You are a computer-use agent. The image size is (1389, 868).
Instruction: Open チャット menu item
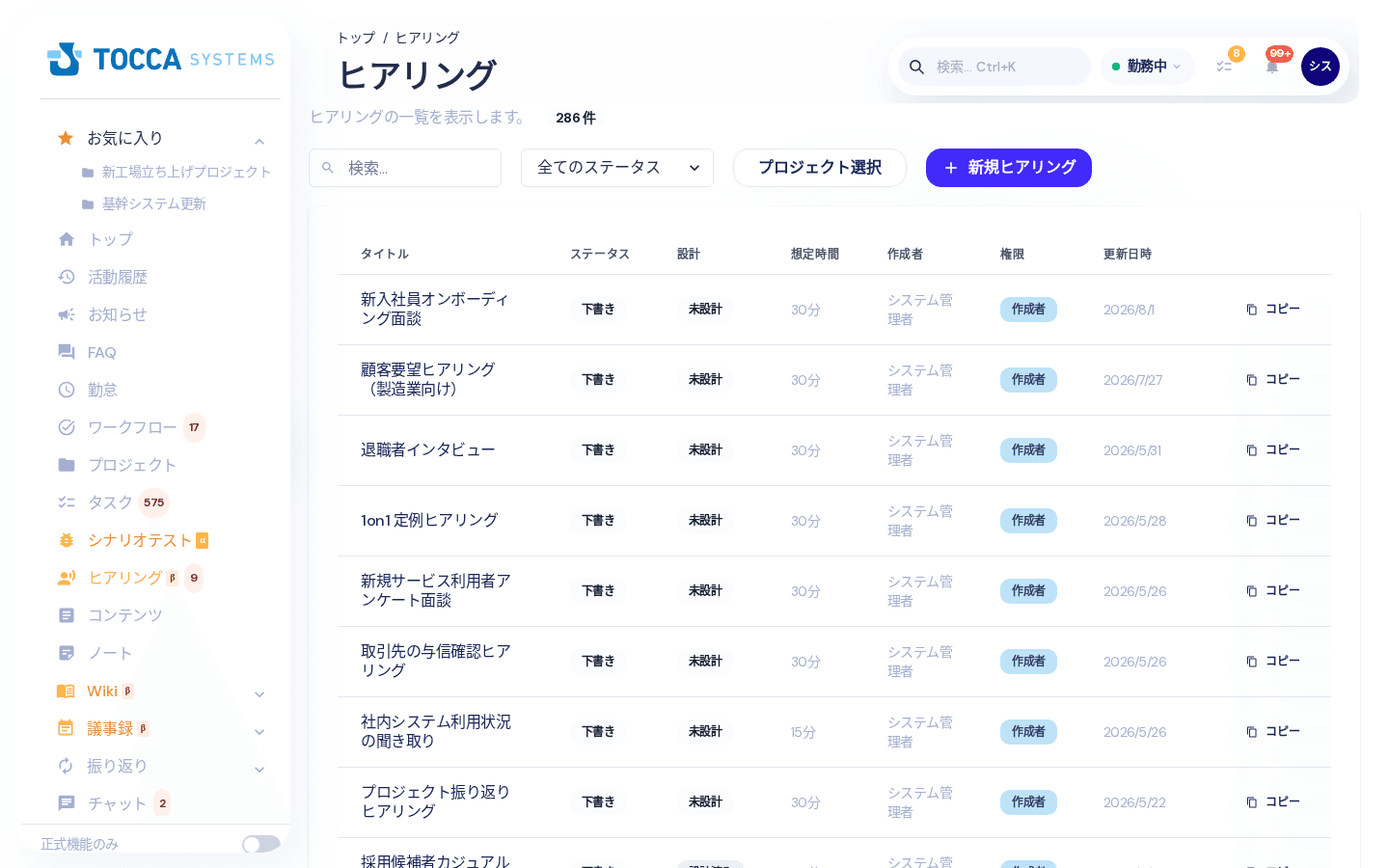click(x=117, y=803)
